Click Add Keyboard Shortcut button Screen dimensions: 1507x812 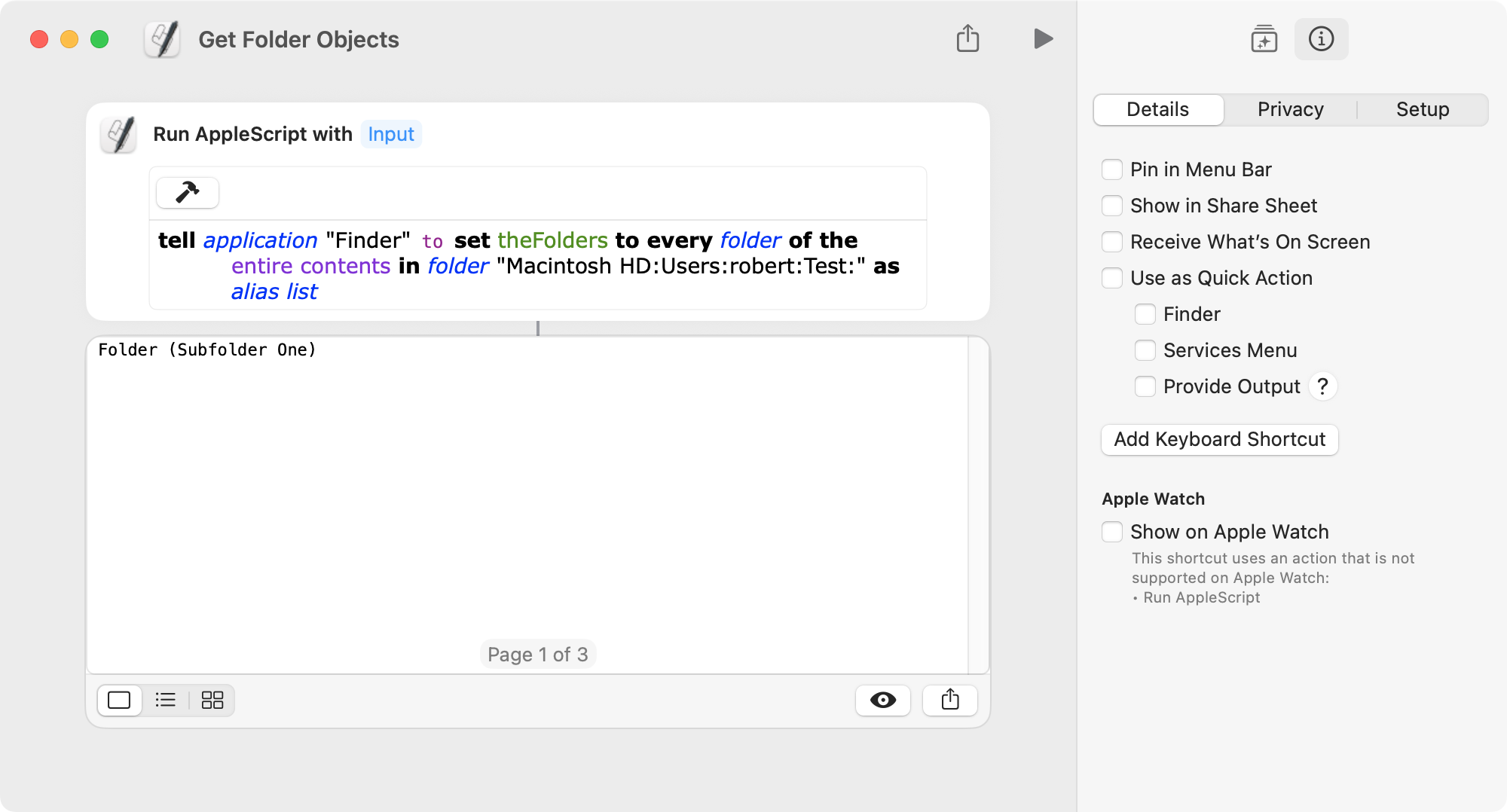coord(1219,440)
